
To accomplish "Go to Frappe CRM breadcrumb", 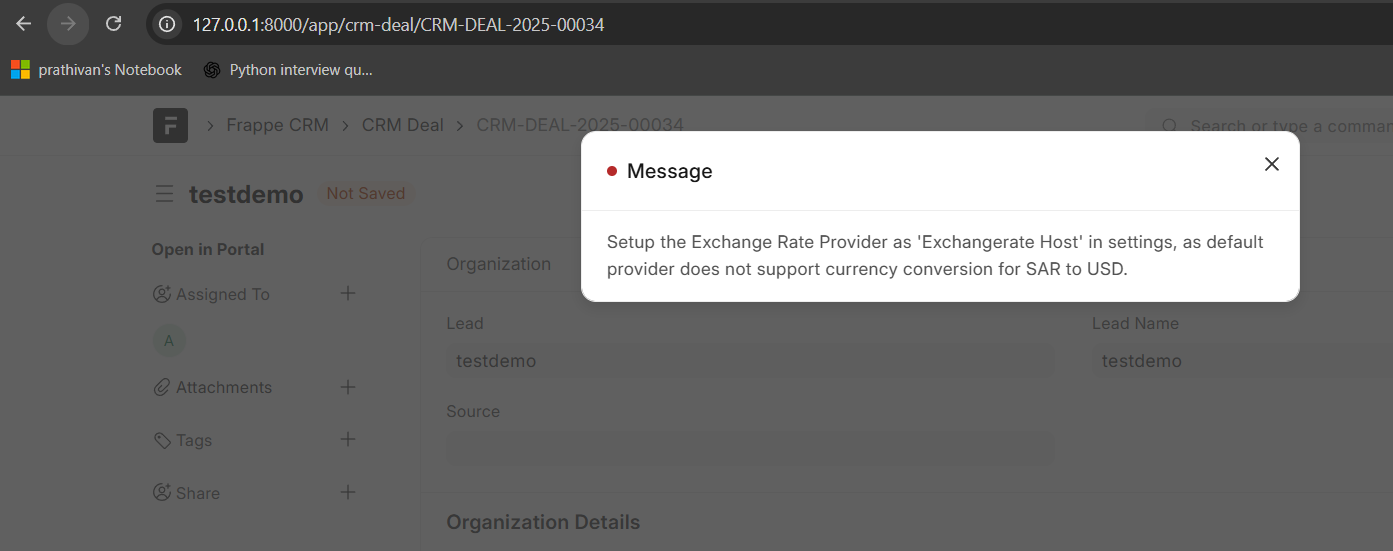I will click(277, 126).
